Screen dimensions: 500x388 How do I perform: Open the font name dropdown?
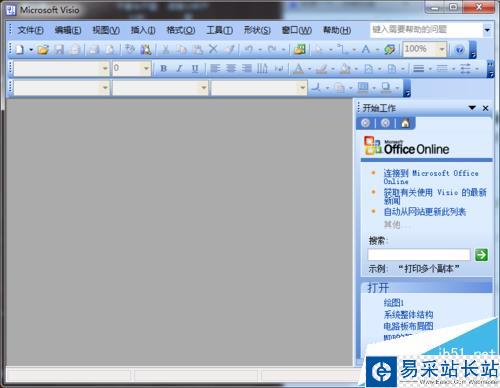pos(105,69)
